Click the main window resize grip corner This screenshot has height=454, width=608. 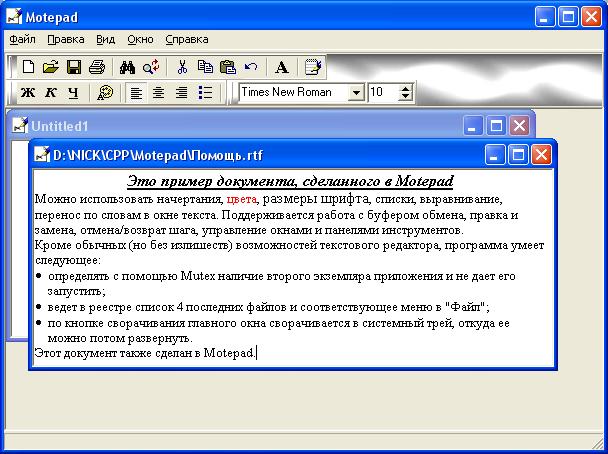[598, 445]
